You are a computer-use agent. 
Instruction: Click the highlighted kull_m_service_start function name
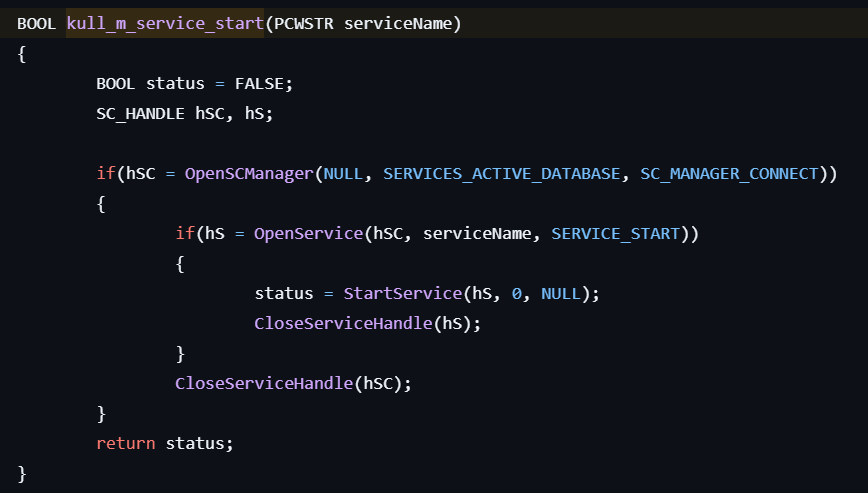(165, 24)
